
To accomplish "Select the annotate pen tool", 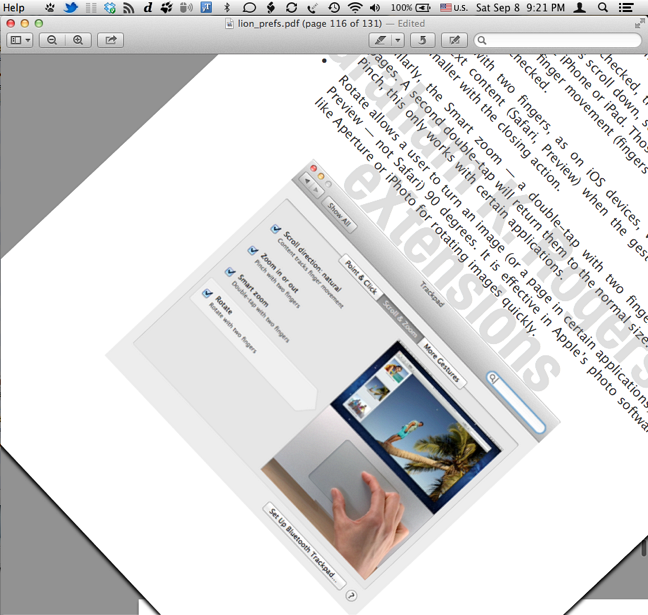I will tap(380, 40).
